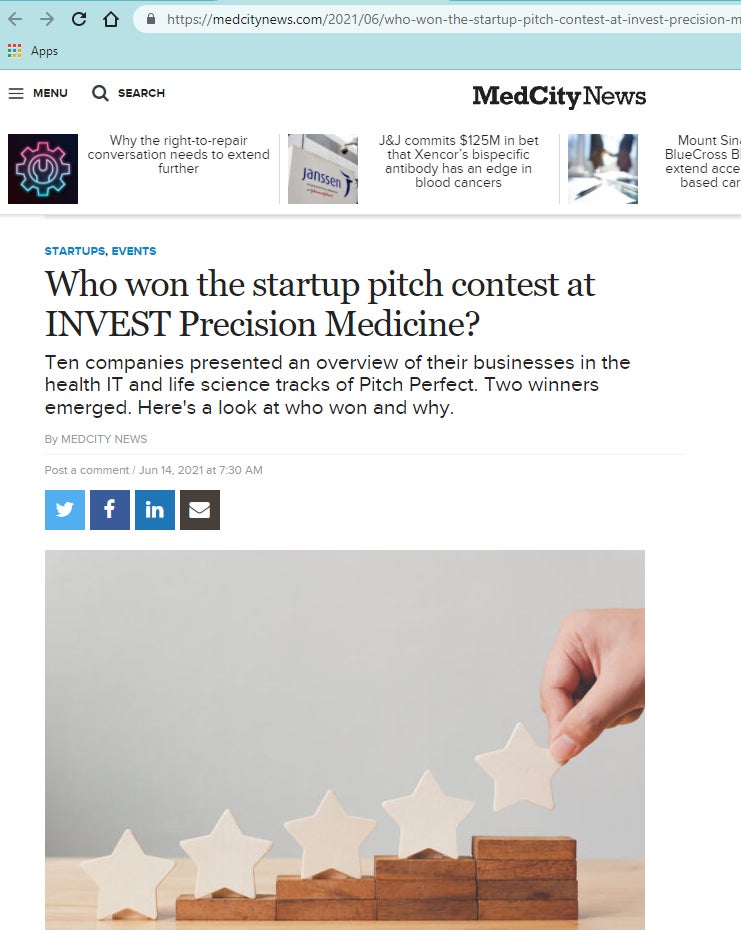Screen dimensions: 741x930
Task: Open the EVENTS category link
Action: pyautogui.click(x=134, y=251)
